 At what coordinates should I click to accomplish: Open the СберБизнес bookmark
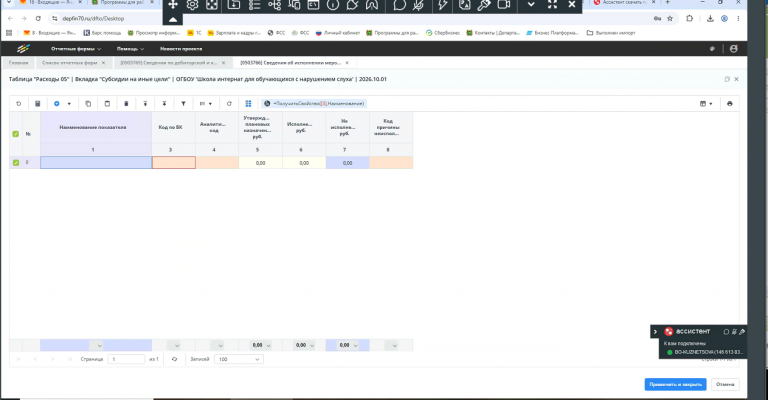point(443,33)
